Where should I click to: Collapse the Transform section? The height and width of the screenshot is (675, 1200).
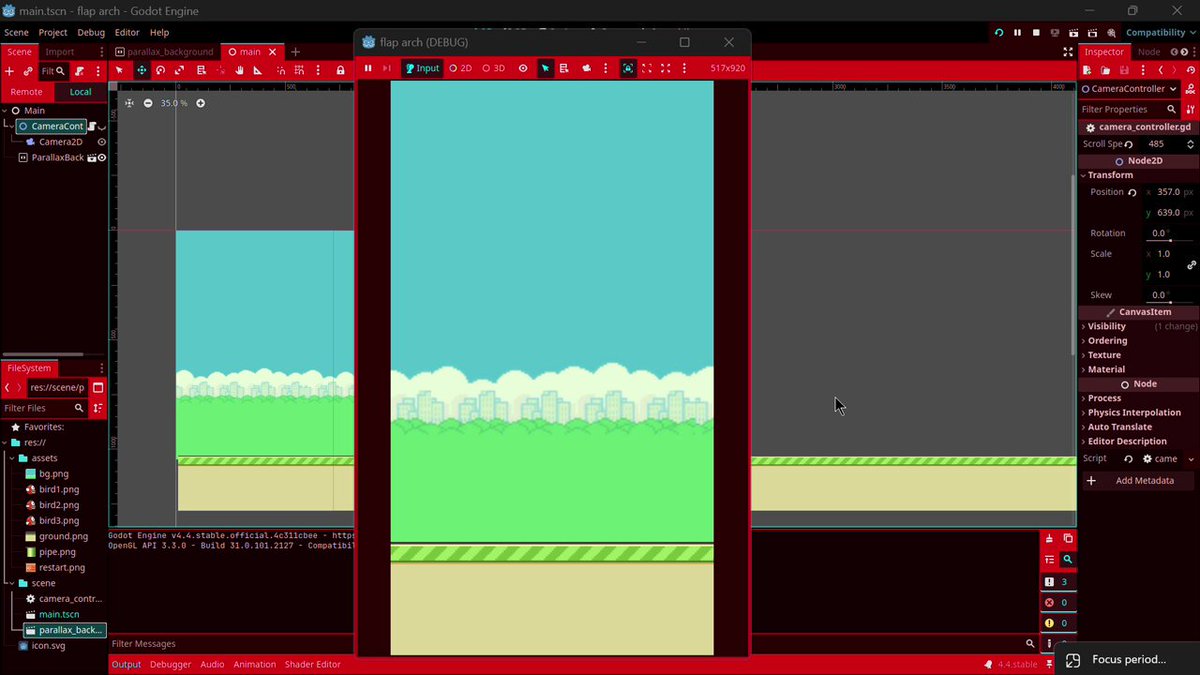(1109, 175)
